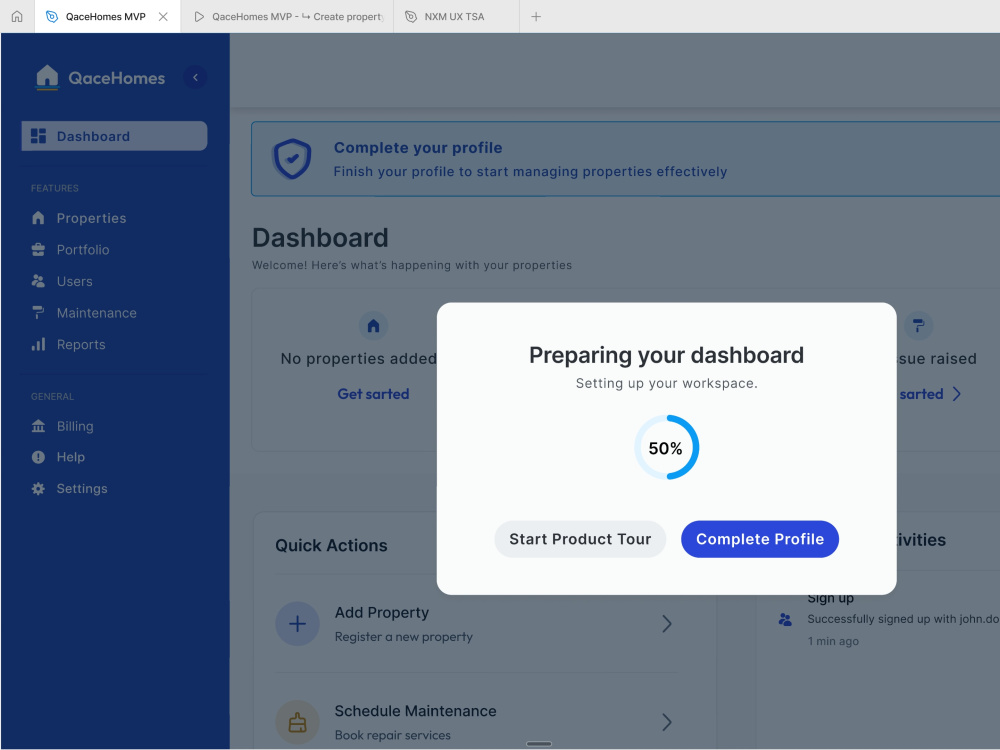Open Help in the sidebar

pyautogui.click(x=70, y=457)
